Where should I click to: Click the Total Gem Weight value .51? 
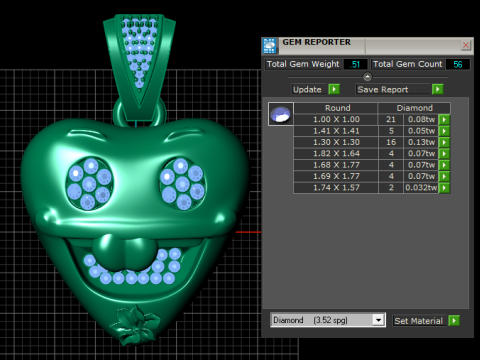355,64
